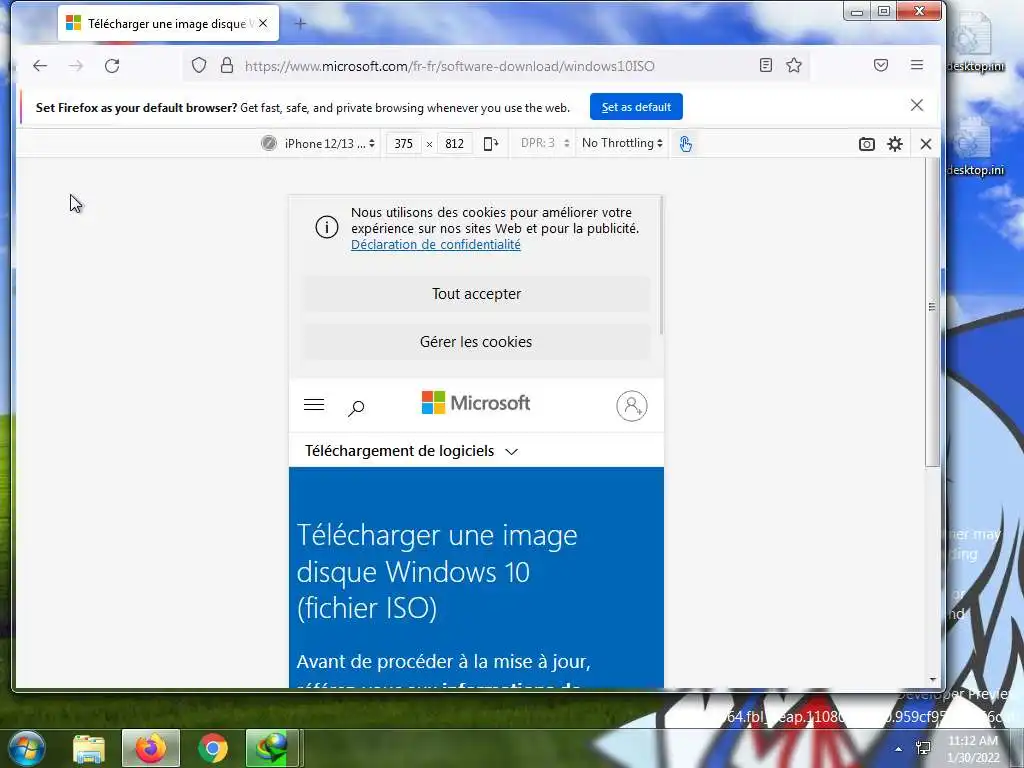1024x768 pixels.
Task: Click the viewport width field 375
Action: tap(404, 144)
